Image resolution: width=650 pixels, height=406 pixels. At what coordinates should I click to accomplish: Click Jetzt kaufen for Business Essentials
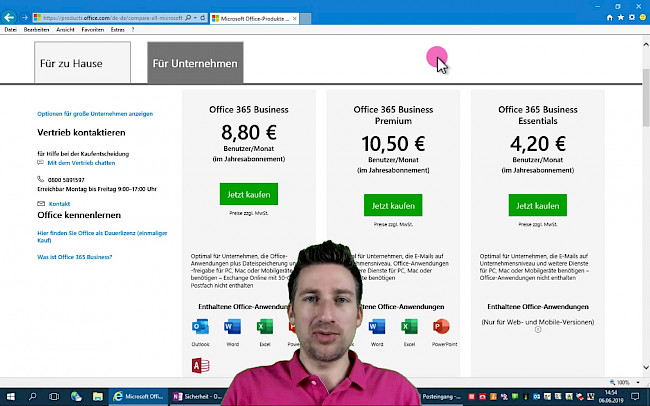coord(537,205)
